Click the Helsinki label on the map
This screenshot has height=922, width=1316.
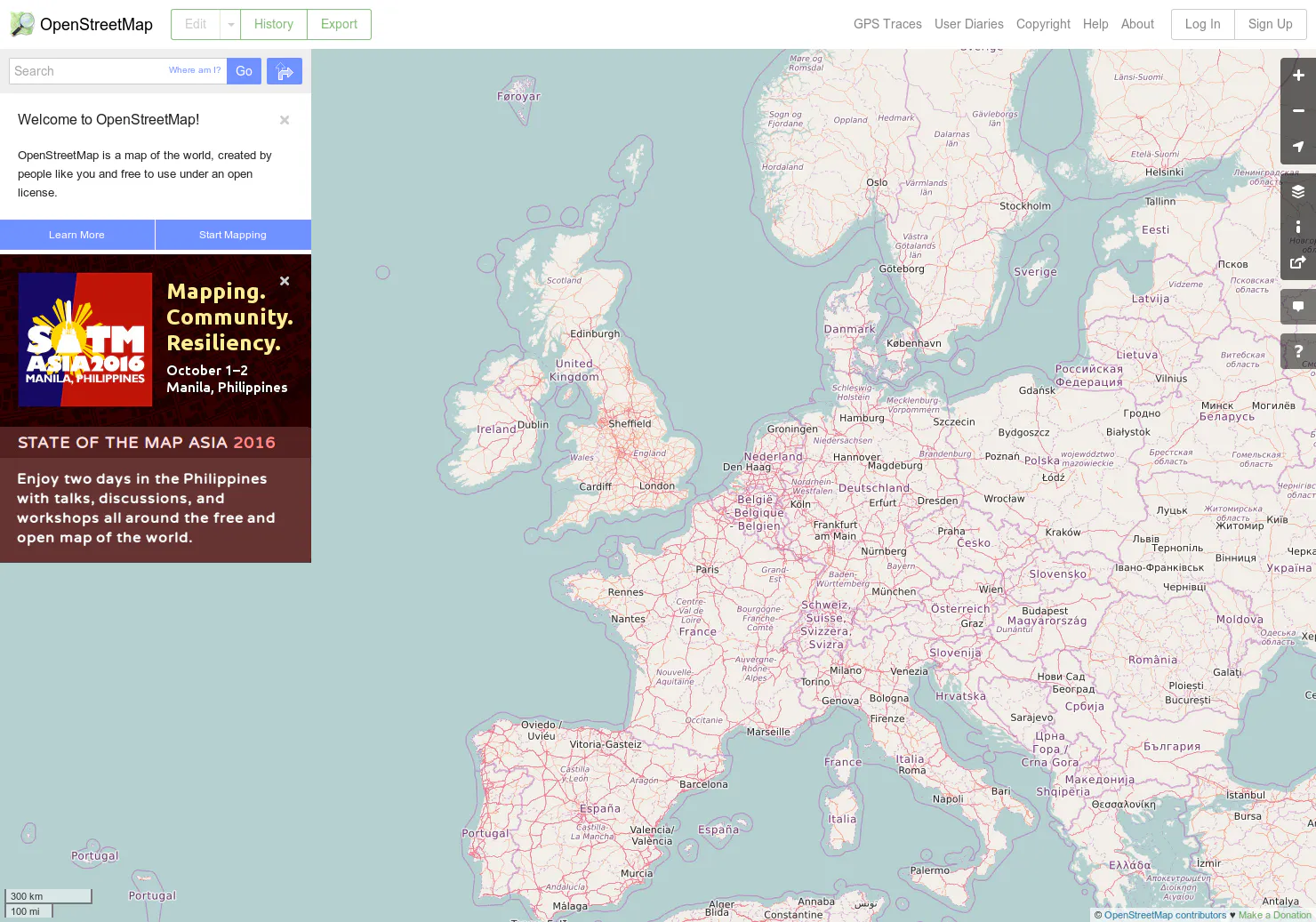(1165, 172)
